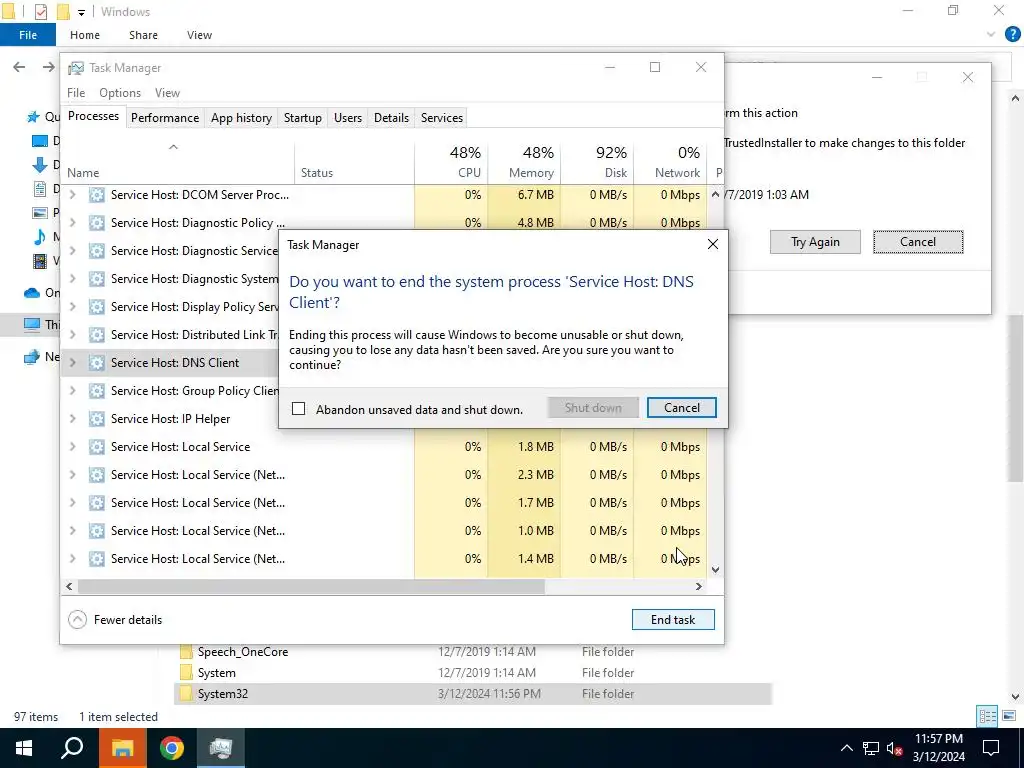Open Task Manager File menu
The width and height of the screenshot is (1024, 768).
[x=76, y=93]
